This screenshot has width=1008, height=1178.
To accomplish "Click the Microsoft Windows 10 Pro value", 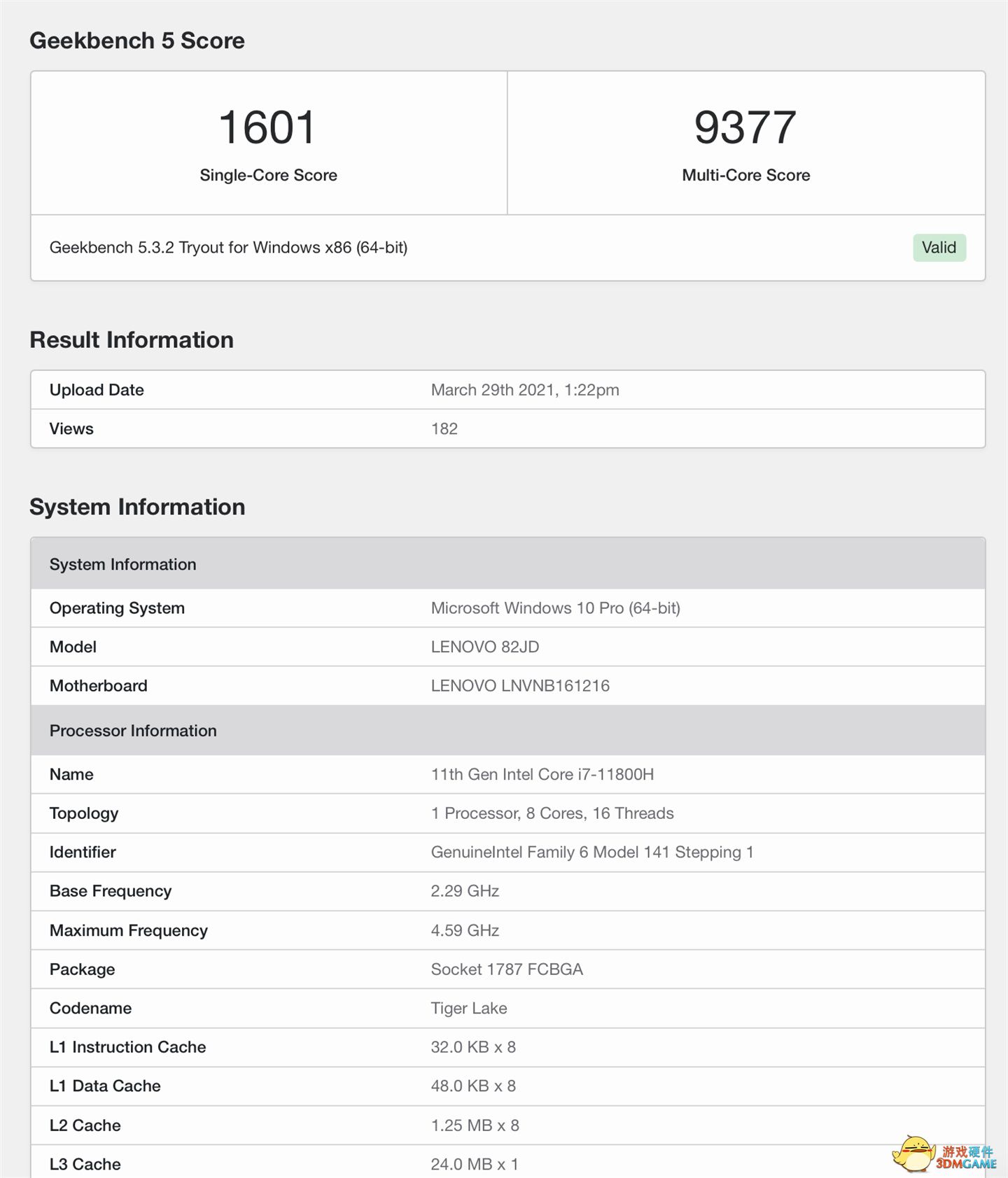I will pos(555,608).
